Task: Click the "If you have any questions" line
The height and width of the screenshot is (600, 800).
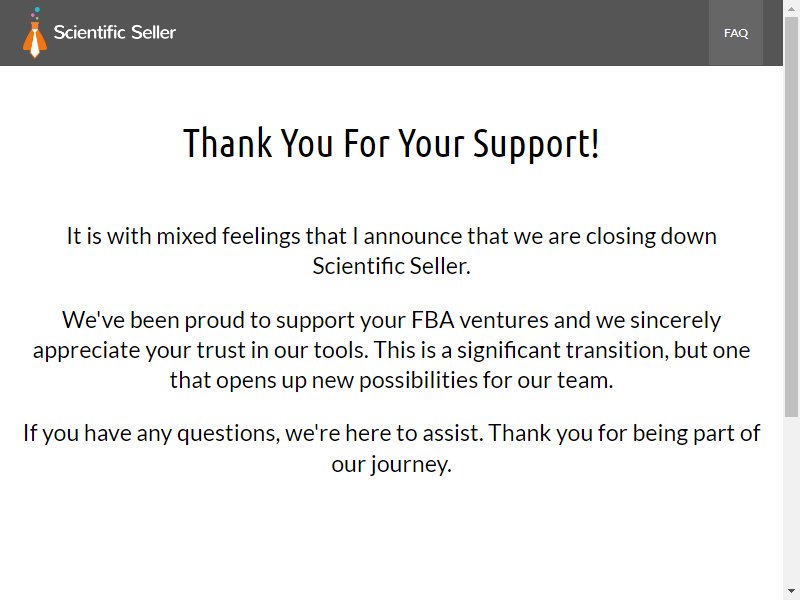Action: tap(391, 433)
